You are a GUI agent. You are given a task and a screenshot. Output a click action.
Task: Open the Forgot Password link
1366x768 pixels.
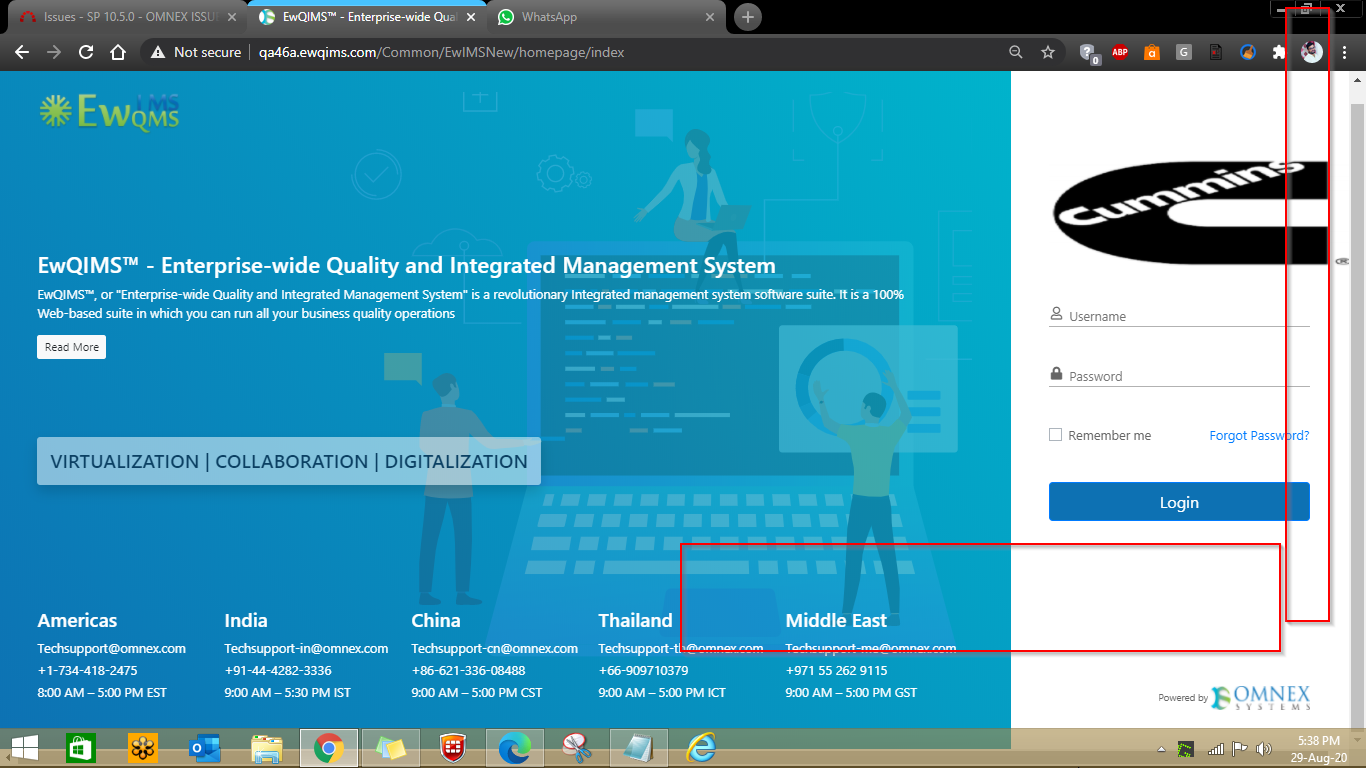pos(1259,435)
